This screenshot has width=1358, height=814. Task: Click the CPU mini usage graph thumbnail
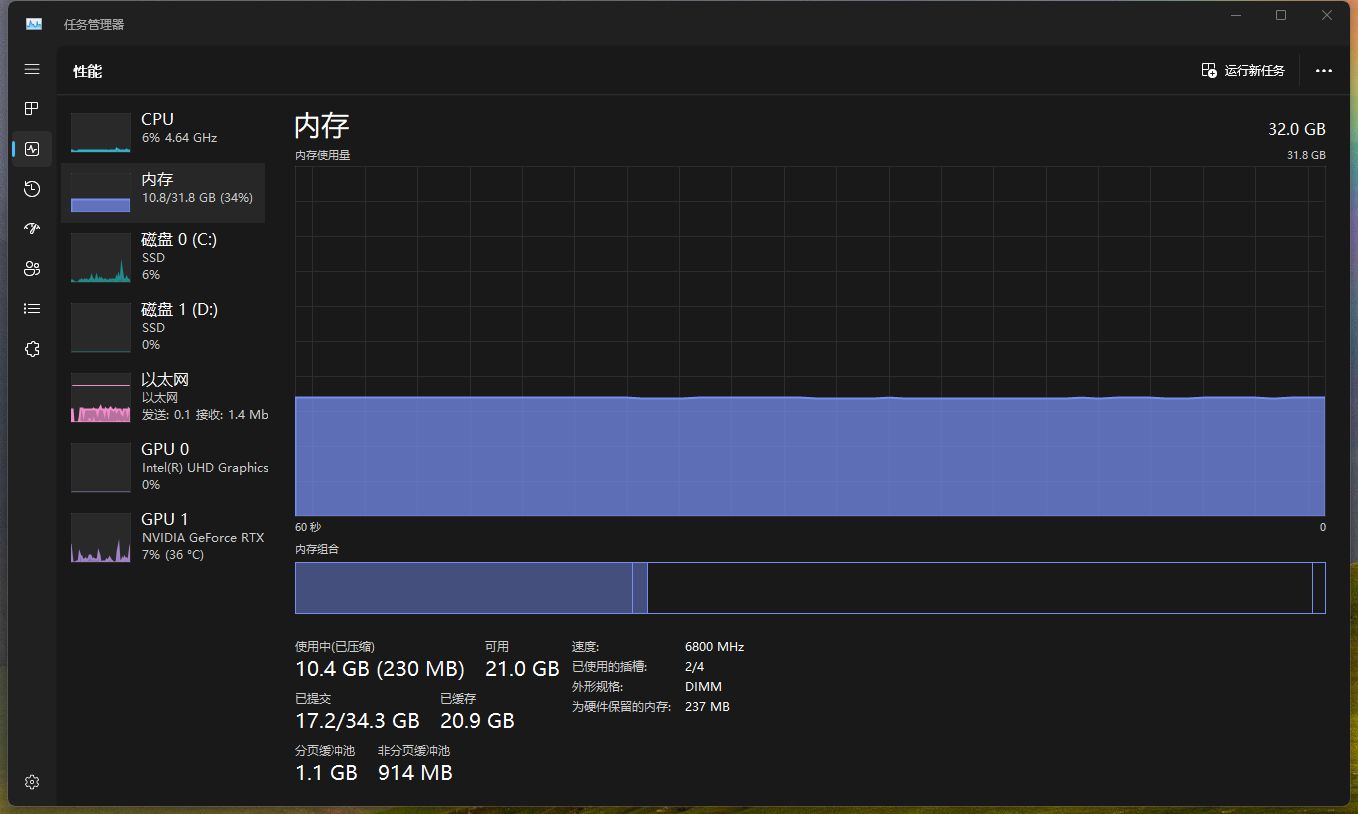[x=101, y=132]
